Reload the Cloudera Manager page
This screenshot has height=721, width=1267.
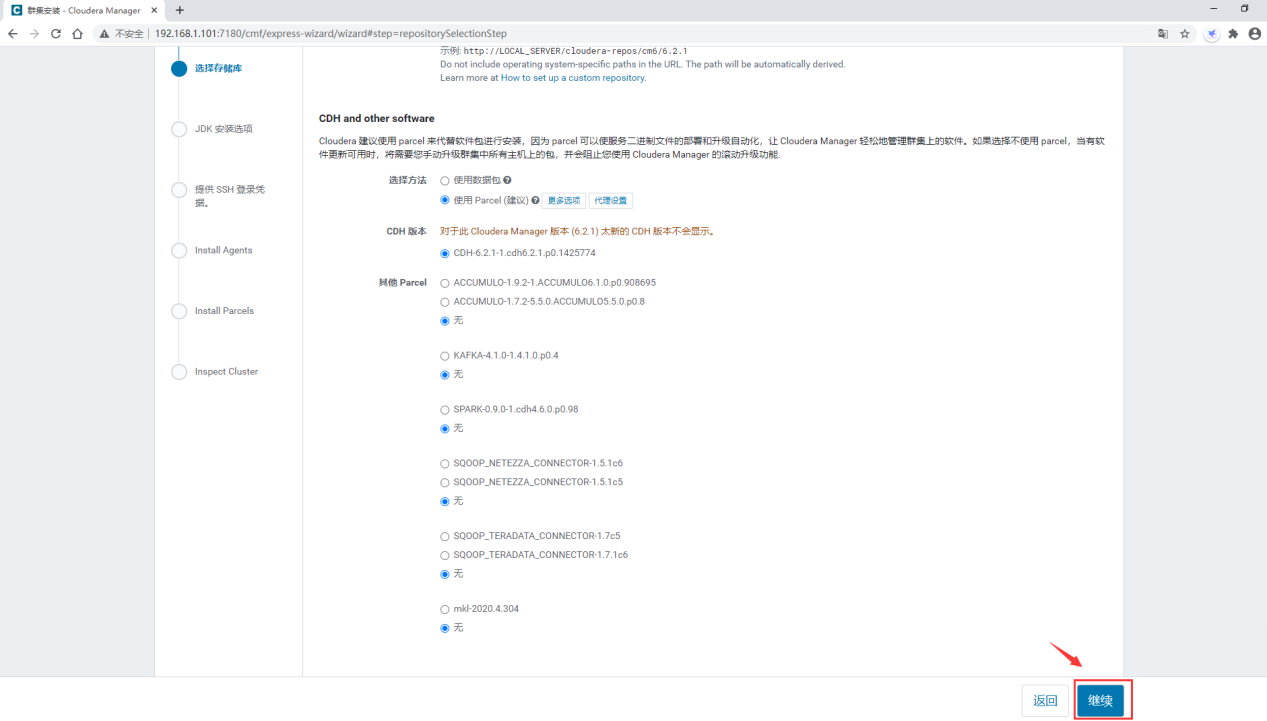pos(56,33)
